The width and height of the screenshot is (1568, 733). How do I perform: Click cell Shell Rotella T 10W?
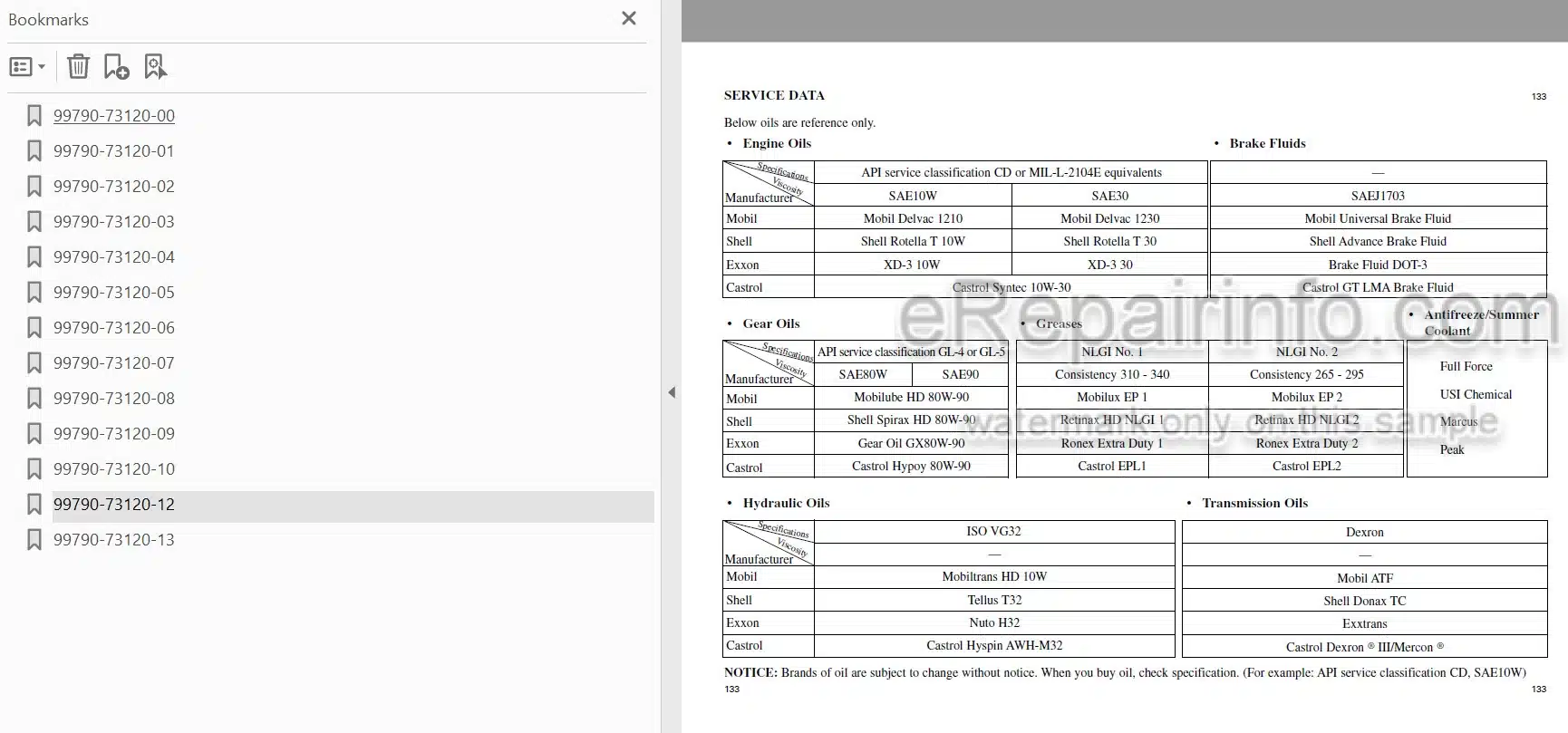coord(913,241)
